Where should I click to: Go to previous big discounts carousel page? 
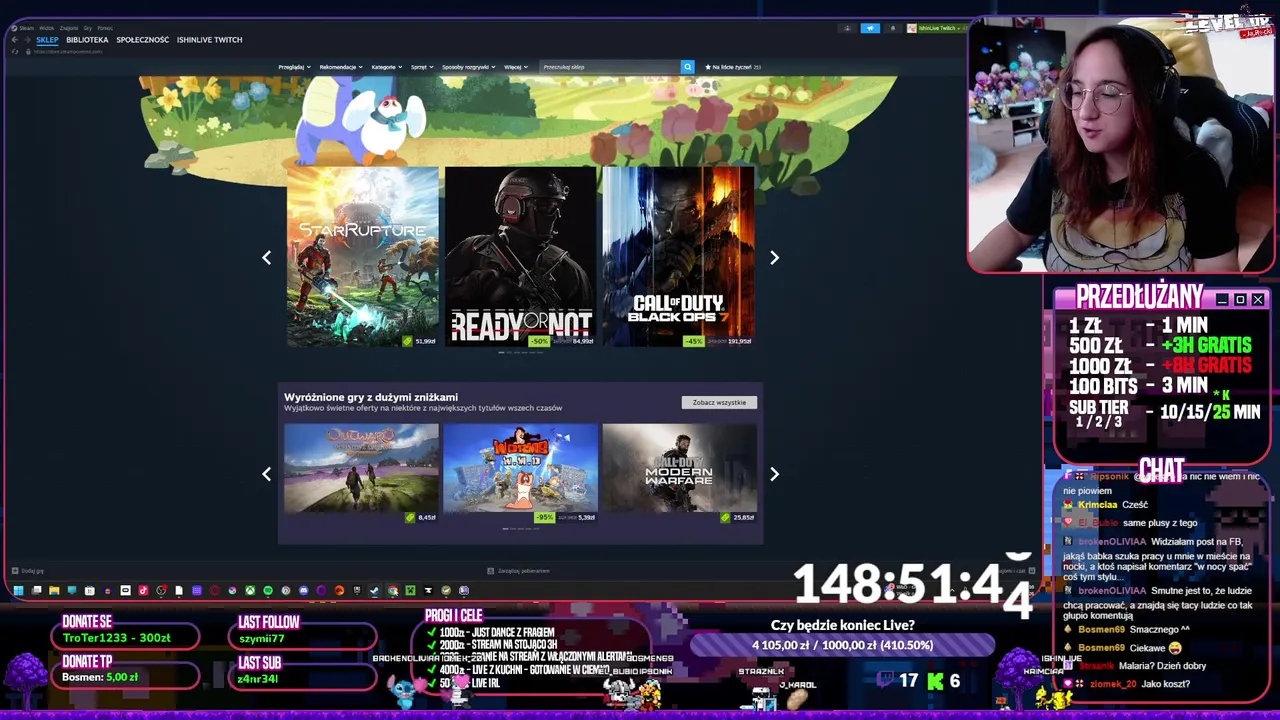tap(266, 474)
